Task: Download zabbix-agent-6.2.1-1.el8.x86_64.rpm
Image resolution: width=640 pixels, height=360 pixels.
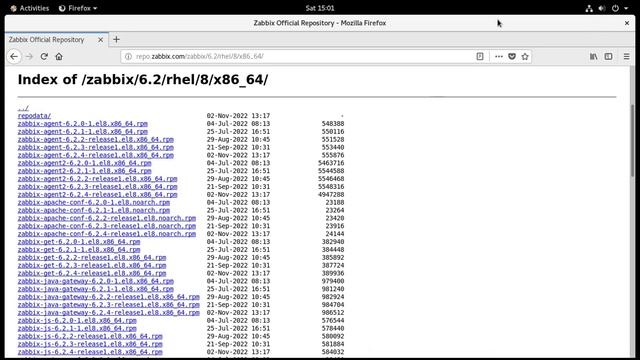Action: click(x=82, y=131)
